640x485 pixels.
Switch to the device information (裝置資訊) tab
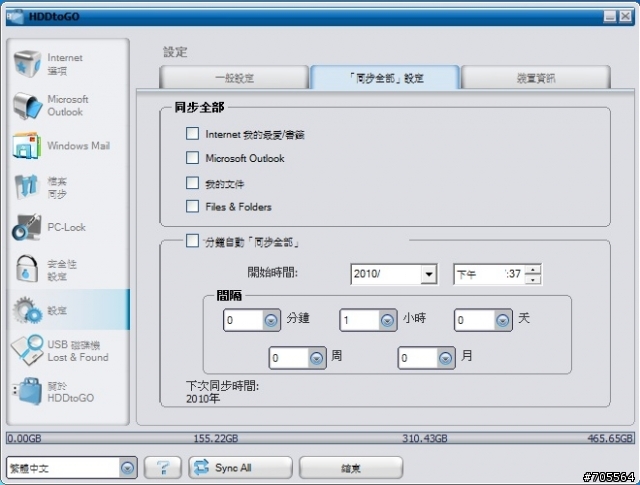click(536, 78)
